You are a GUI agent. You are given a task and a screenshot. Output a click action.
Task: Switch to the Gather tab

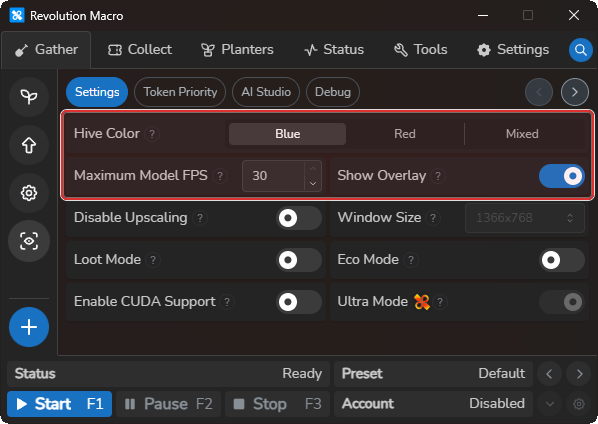(x=46, y=50)
